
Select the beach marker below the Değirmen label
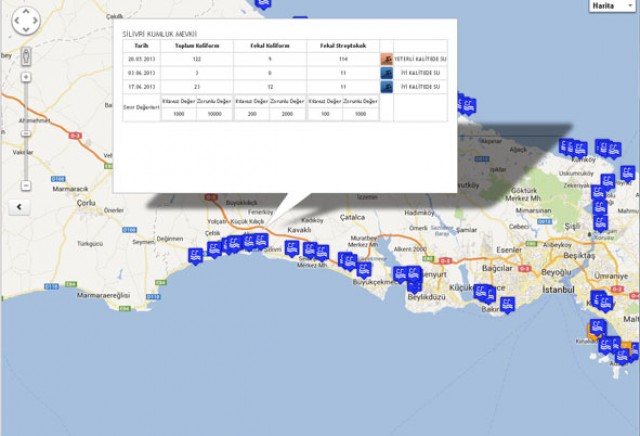click(196, 256)
